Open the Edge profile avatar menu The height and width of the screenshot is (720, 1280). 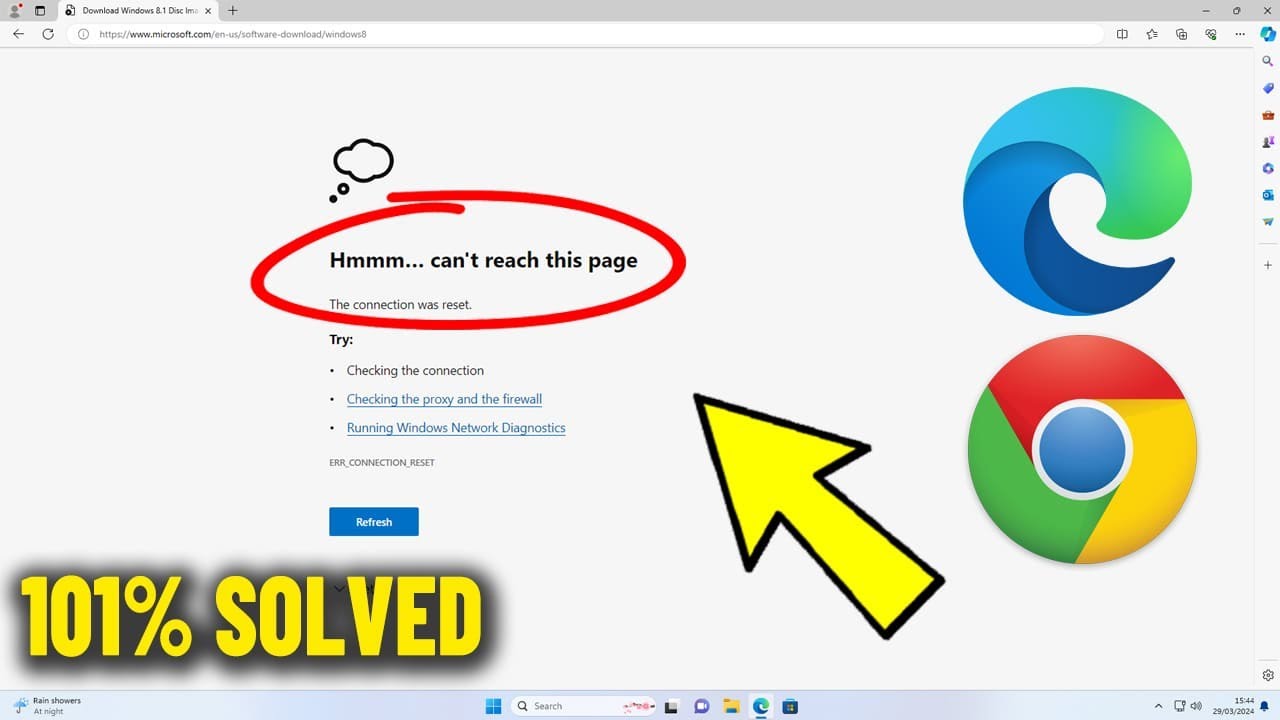pyautogui.click(x=15, y=10)
